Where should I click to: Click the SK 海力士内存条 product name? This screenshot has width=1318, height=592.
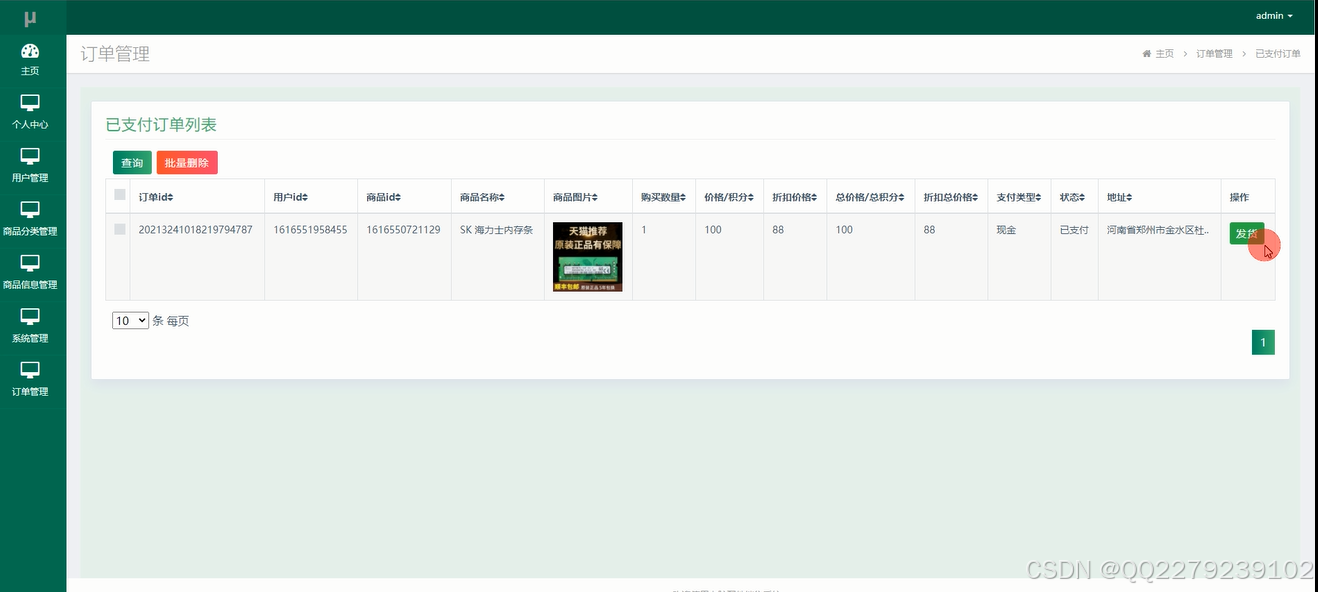coord(496,230)
